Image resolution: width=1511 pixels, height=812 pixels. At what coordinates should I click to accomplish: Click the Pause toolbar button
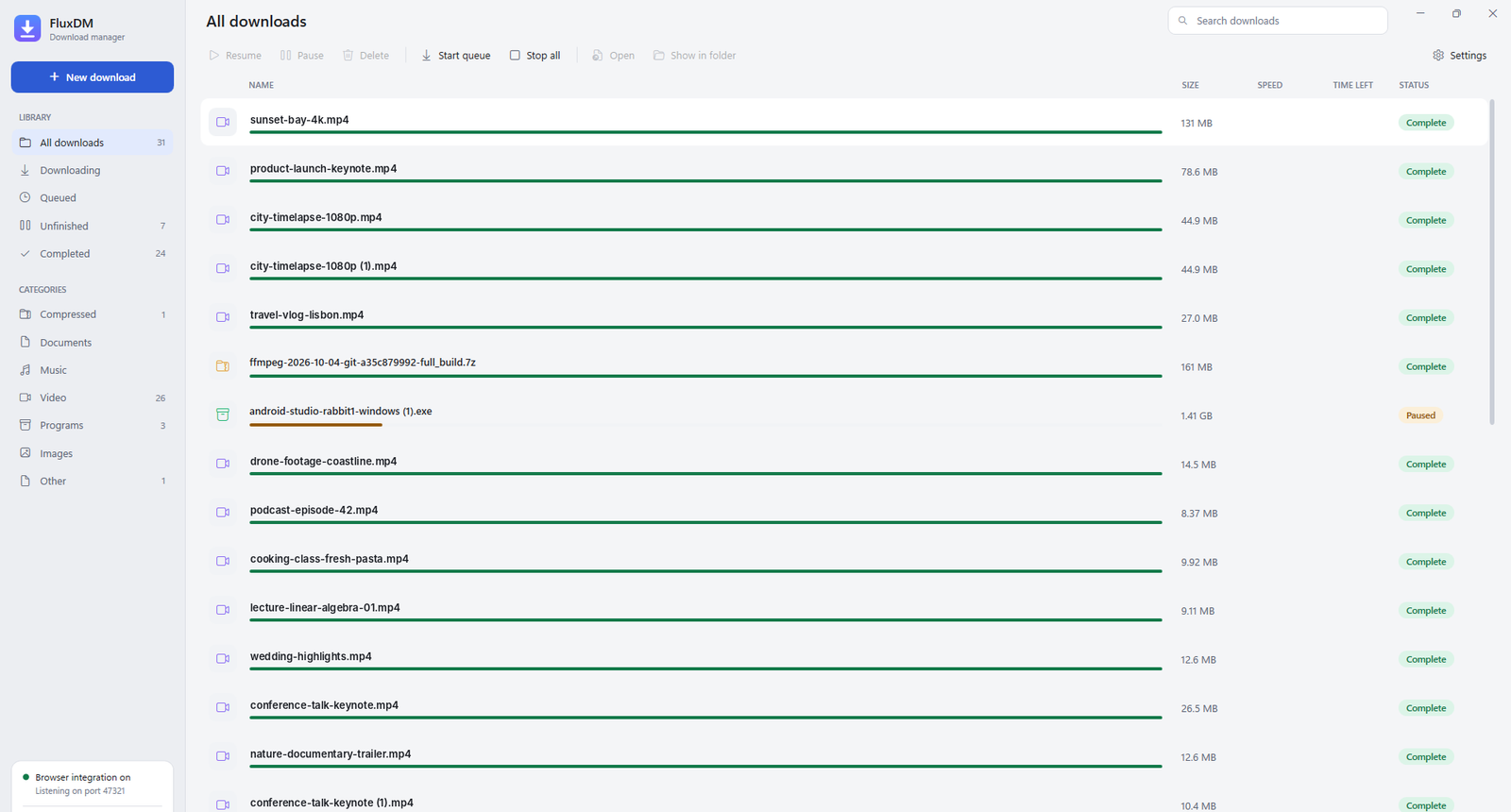pos(302,56)
